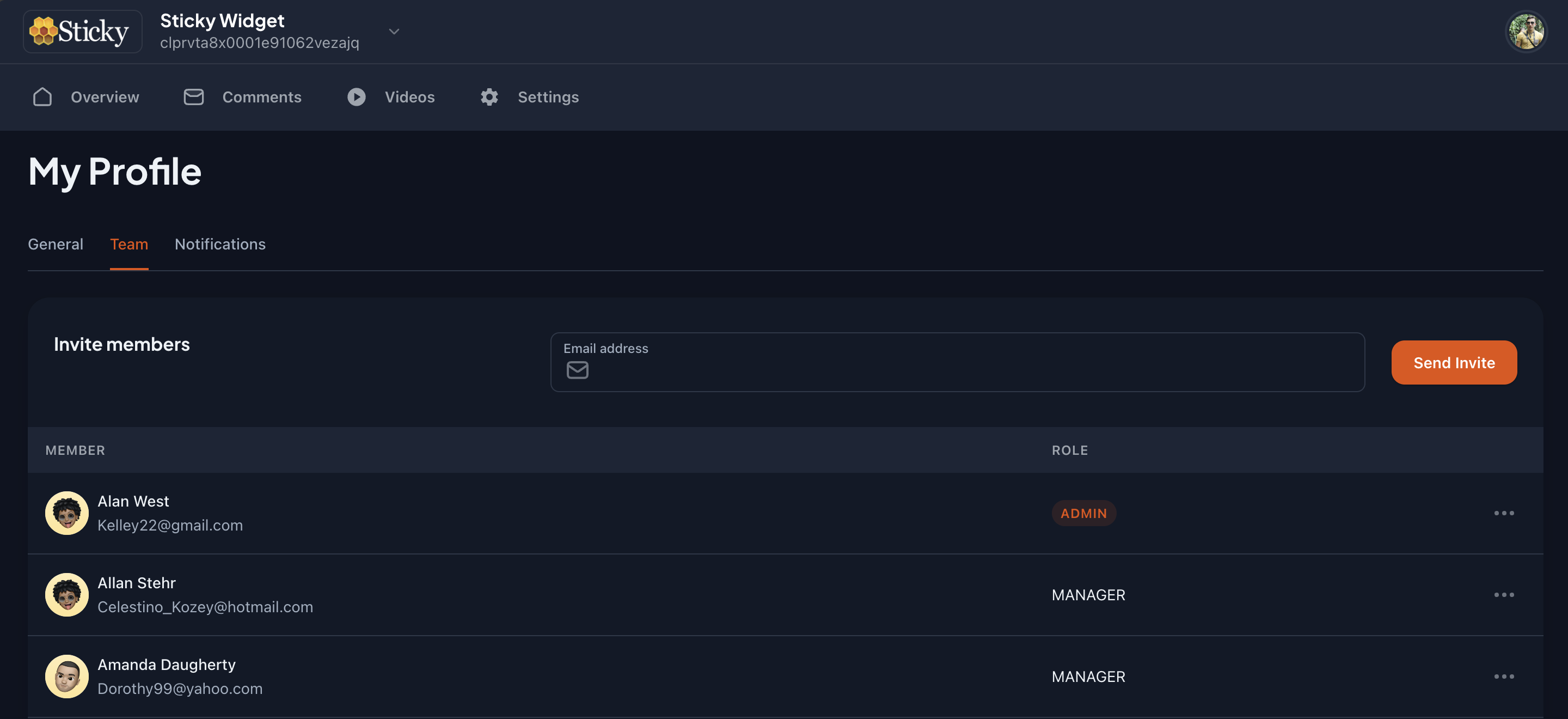The width and height of the screenshot is (1568, 719).
Task: Switch to the General tab
Action: 56,244
